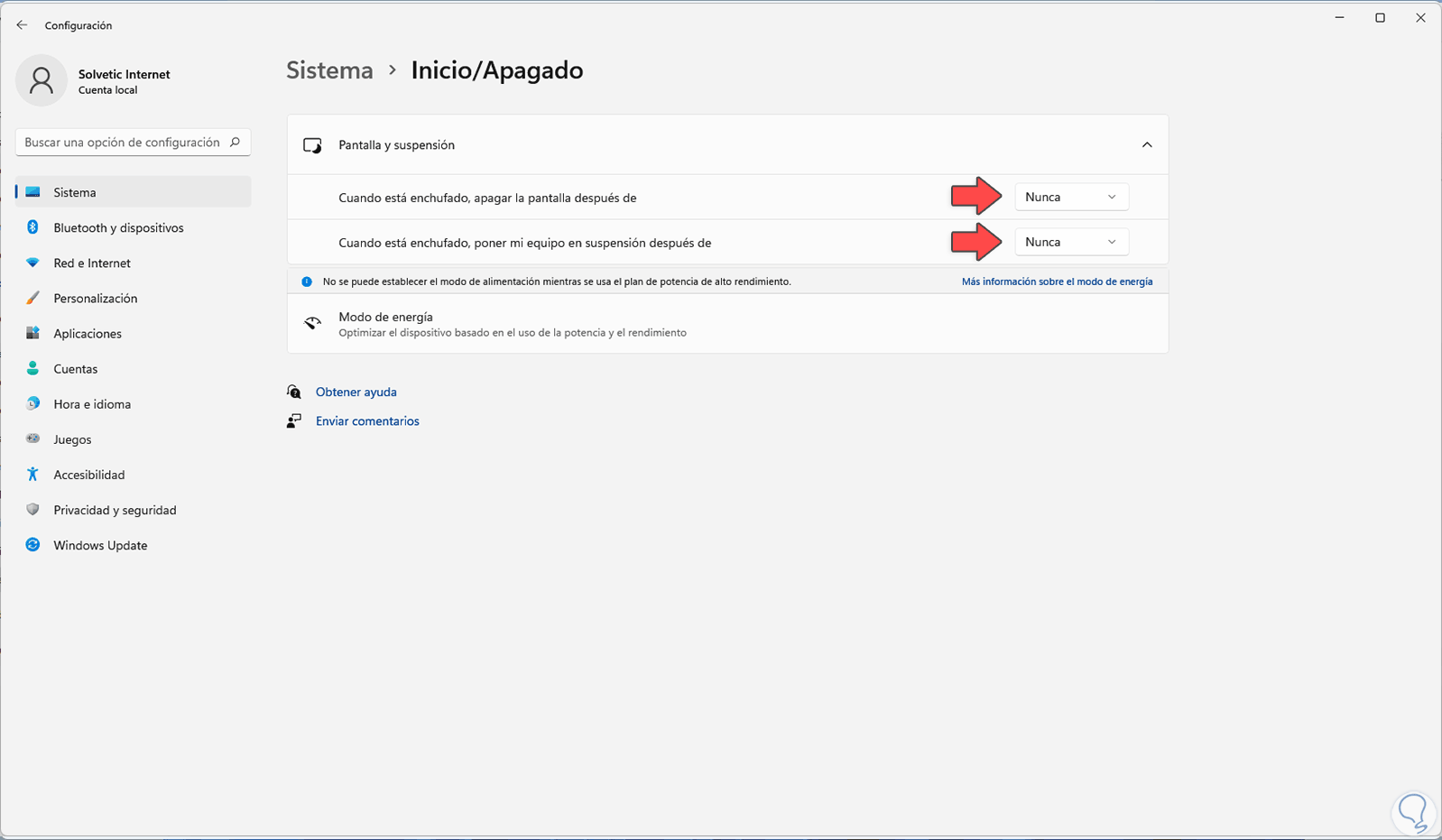Select Hora e idioma in sidebar
The width and height of the screenshot is (1442, 840).
point(92,404)
